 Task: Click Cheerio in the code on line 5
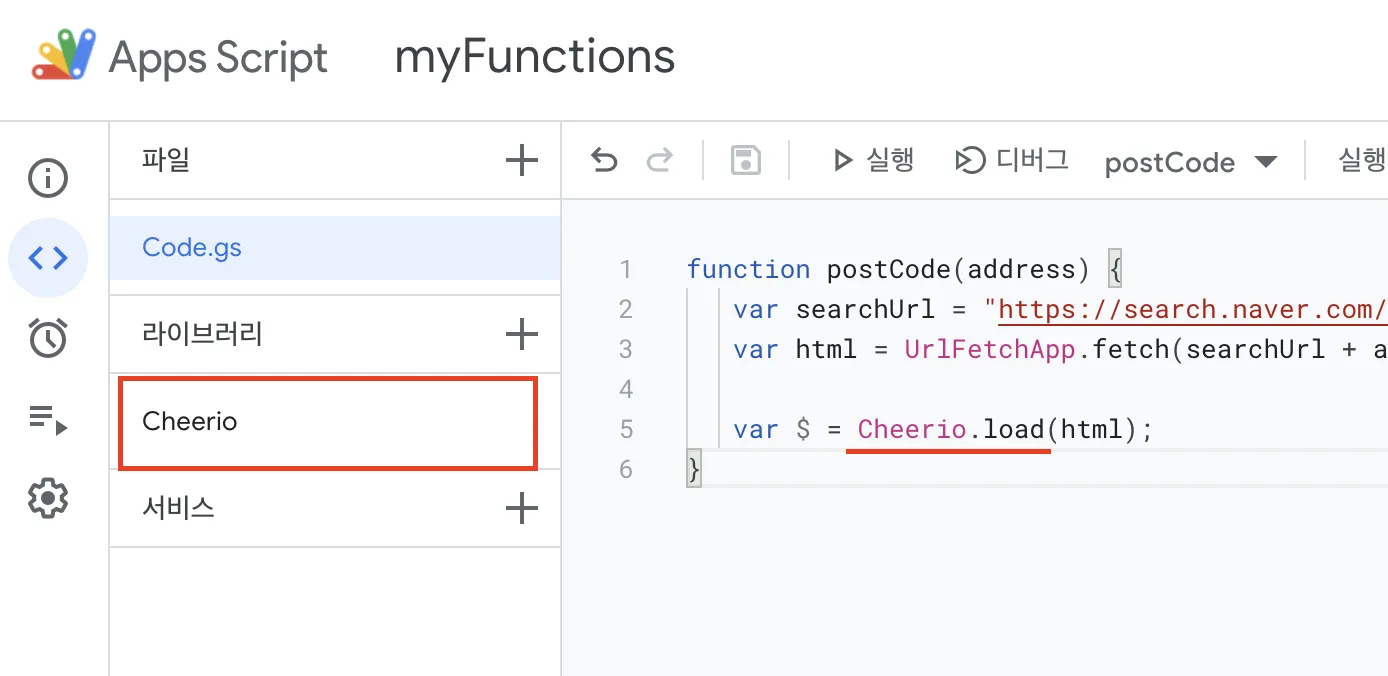tap(912, 430)
